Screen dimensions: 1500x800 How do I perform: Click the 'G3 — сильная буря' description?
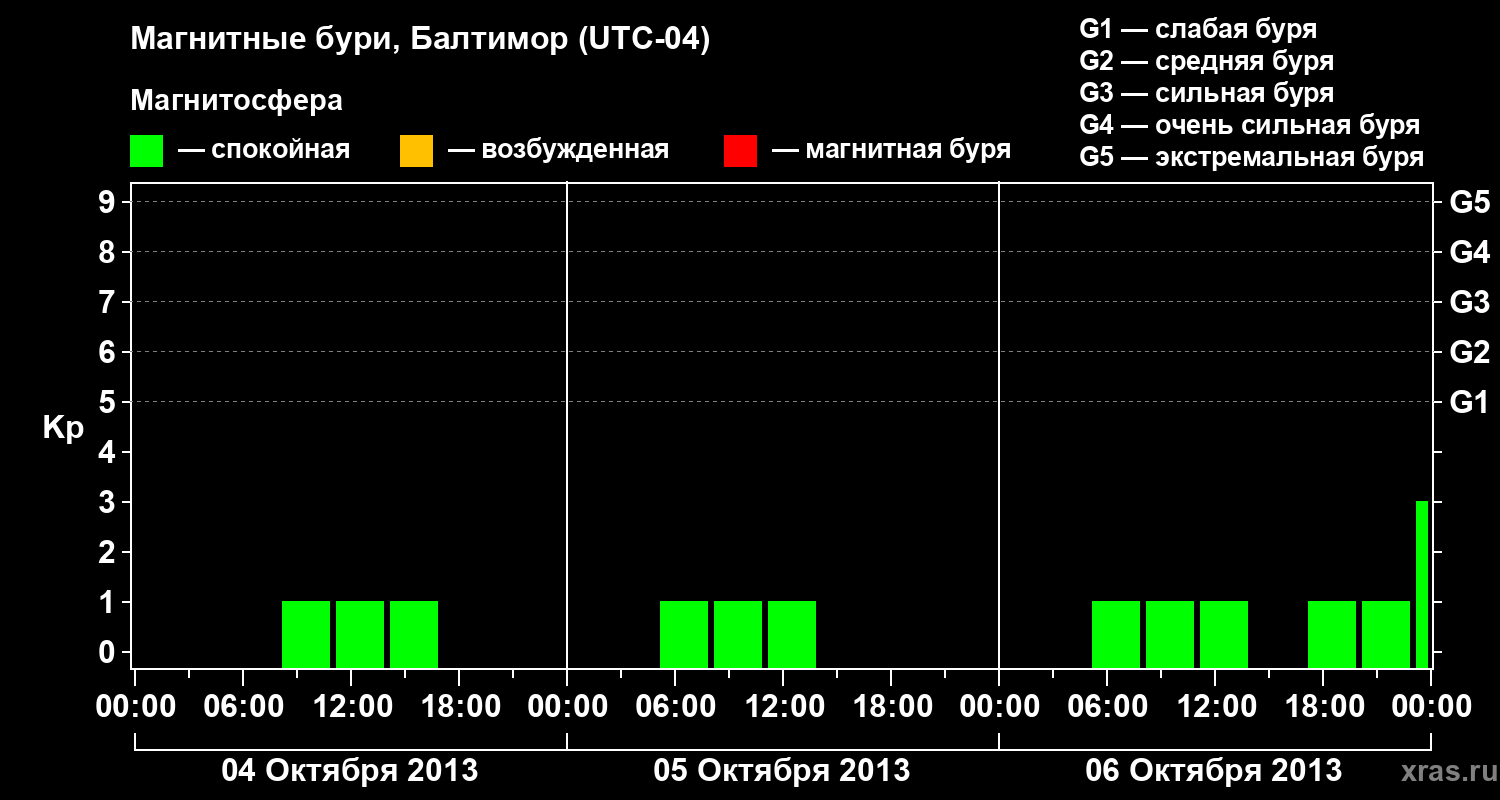pos(1206,93)
